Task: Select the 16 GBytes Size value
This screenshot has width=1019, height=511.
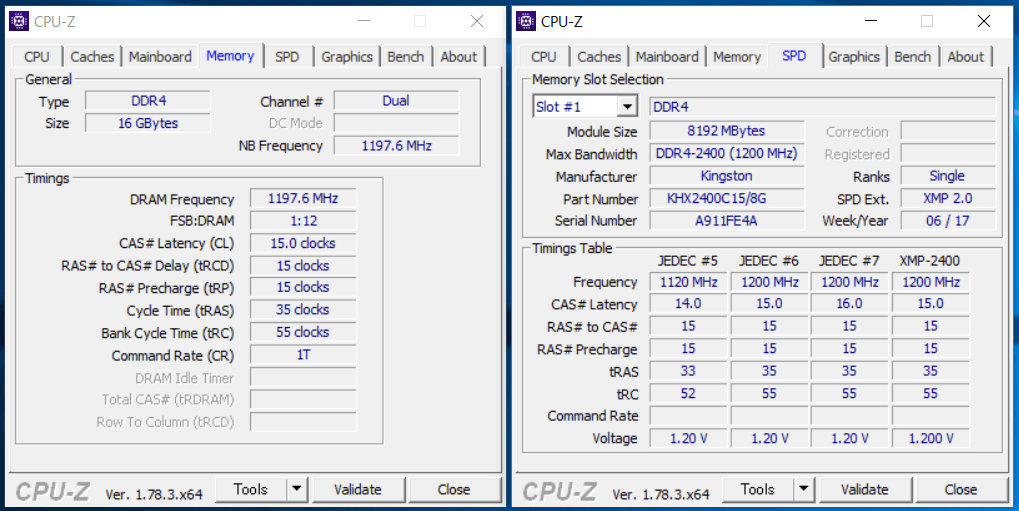Action: coord(148,123)
